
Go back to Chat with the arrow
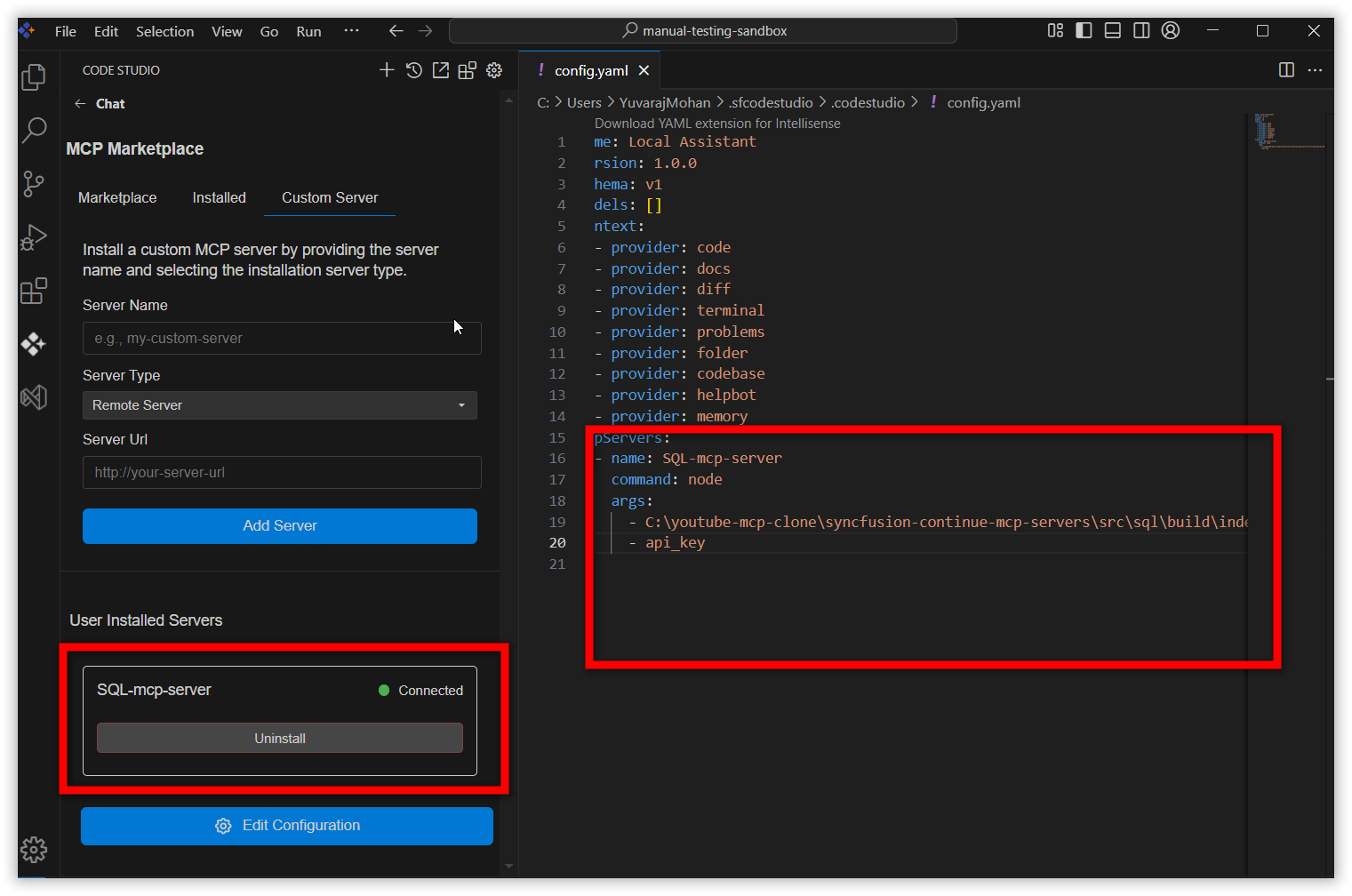tap(80, 104)
